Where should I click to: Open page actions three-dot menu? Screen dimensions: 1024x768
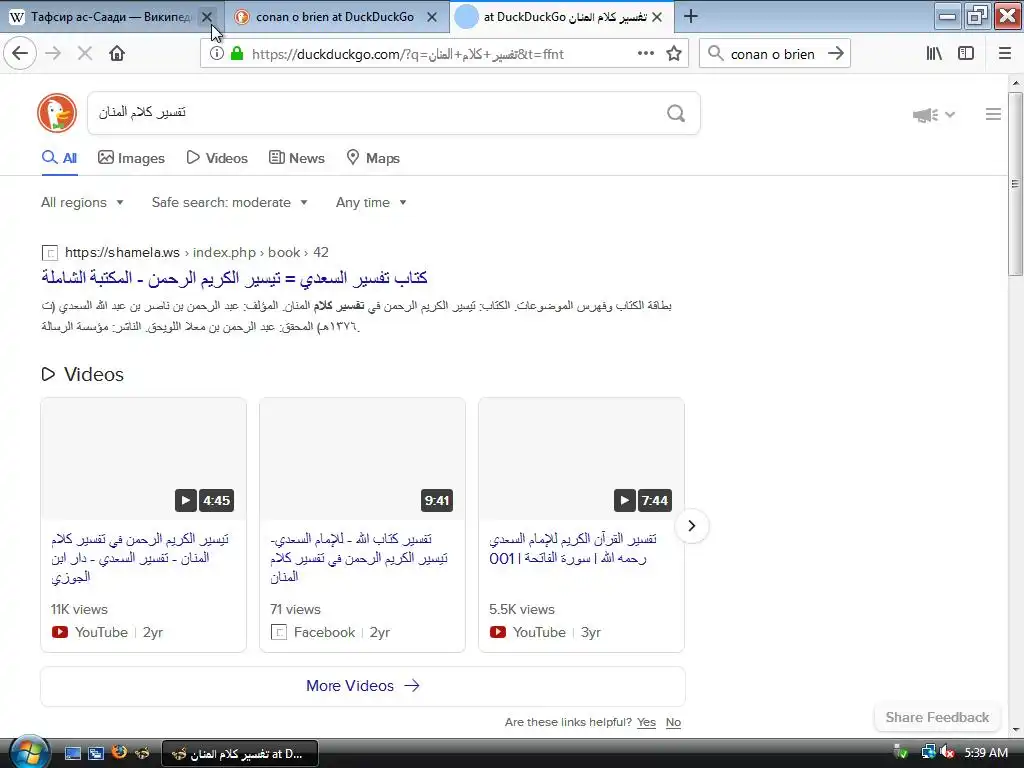point(645,54)
